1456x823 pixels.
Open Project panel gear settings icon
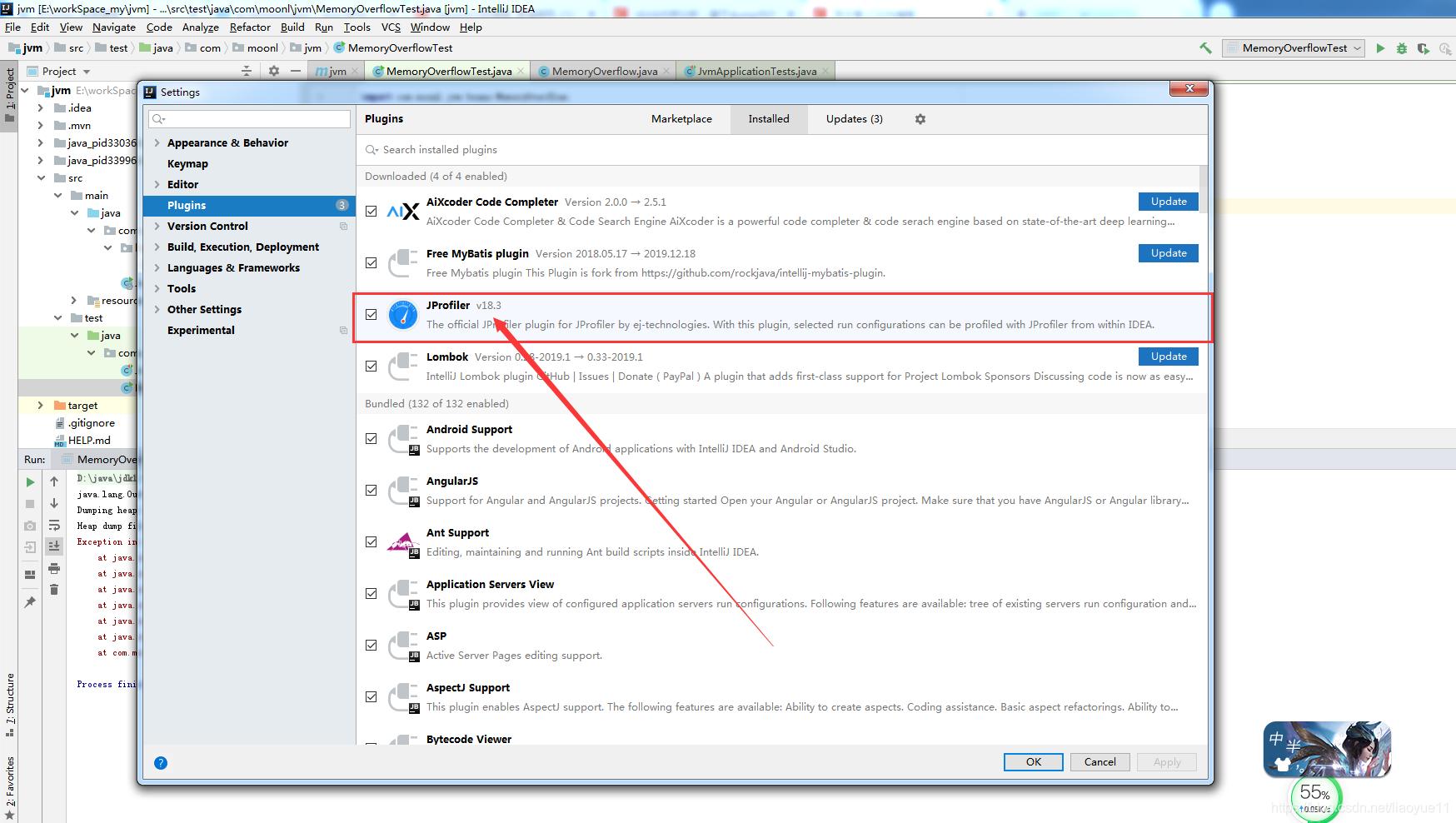[x=274, y=71]
